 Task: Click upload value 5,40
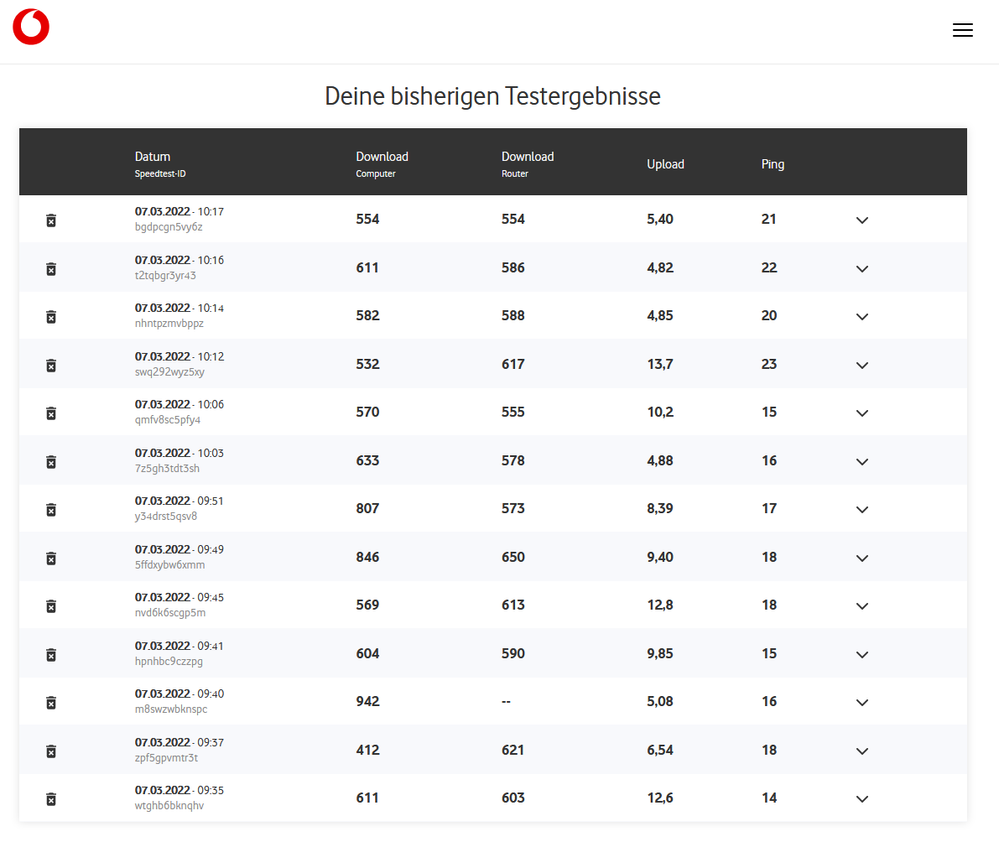660,219
